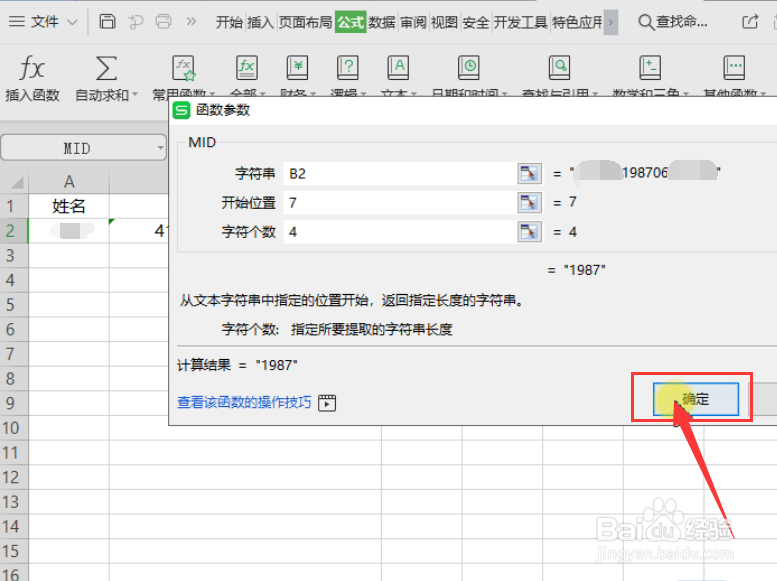Click the save icon in quick toolbar
Image resolution: width=777 pixels, height=581 pixels.
click(107, 22)
